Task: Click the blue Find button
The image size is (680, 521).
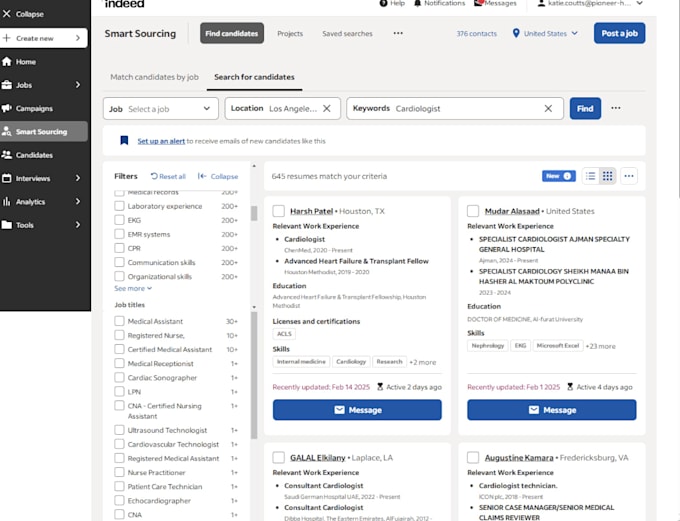Action: click(585, 108)
